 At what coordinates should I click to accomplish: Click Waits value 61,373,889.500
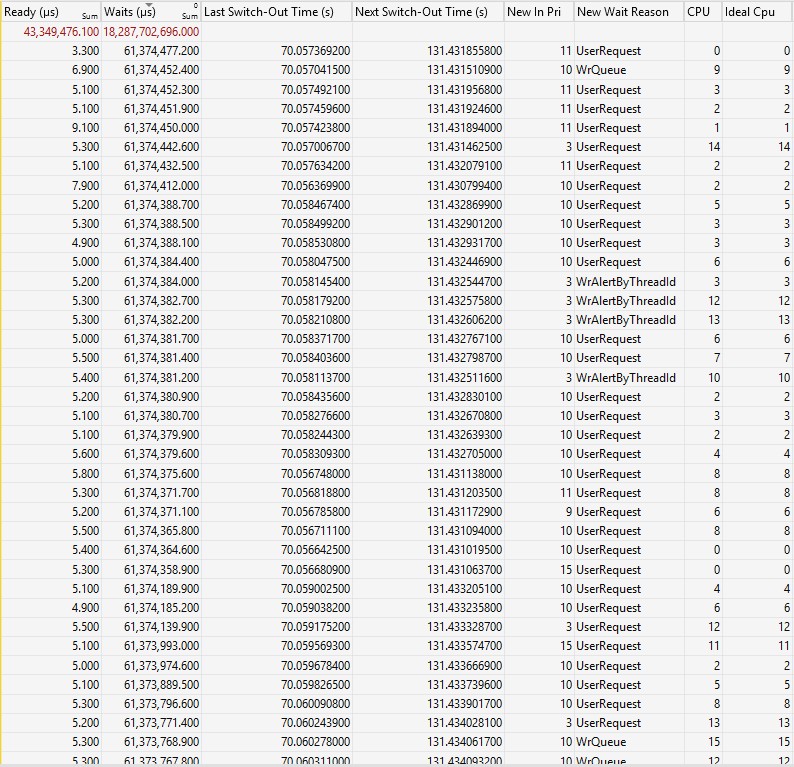coord(162,685)
